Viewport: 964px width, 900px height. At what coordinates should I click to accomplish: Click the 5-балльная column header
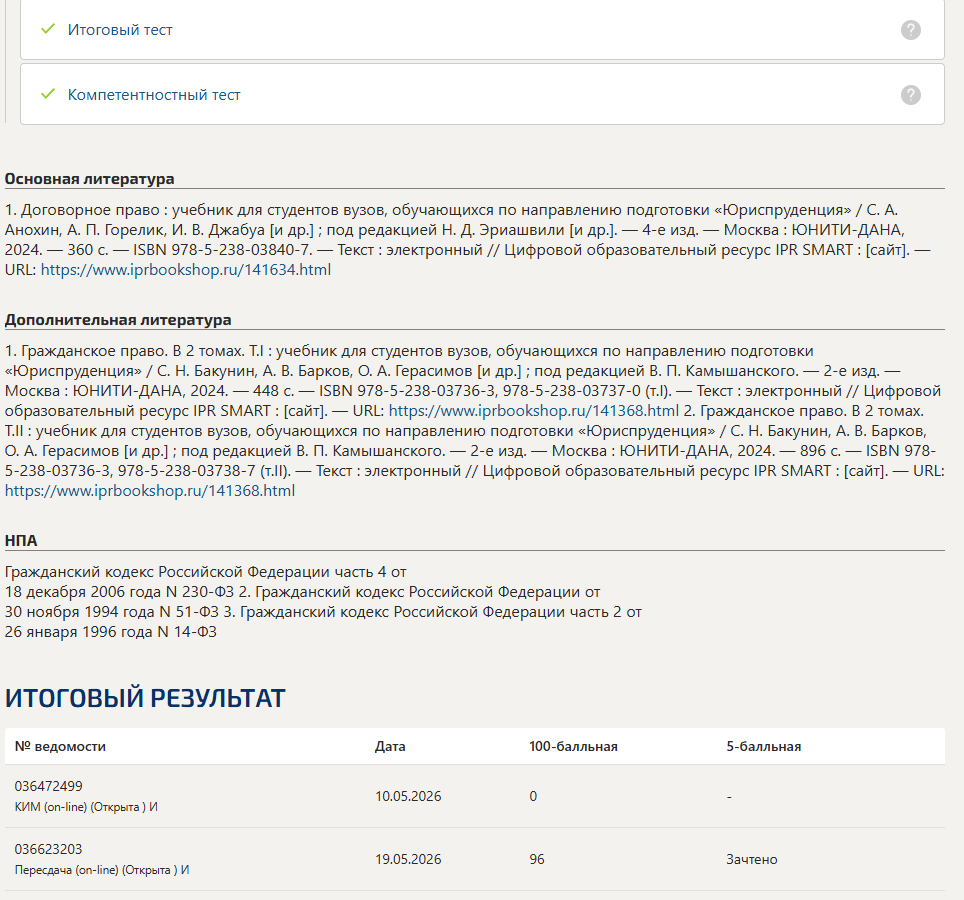point(764,746)
